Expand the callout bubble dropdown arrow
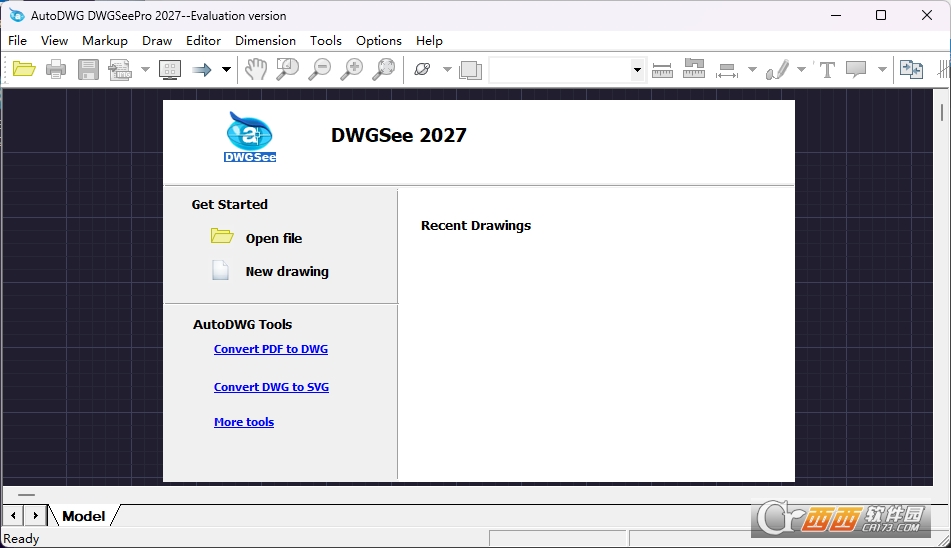Image resolution: width=951 pixels, height=548 pixels. click(882, 69)
